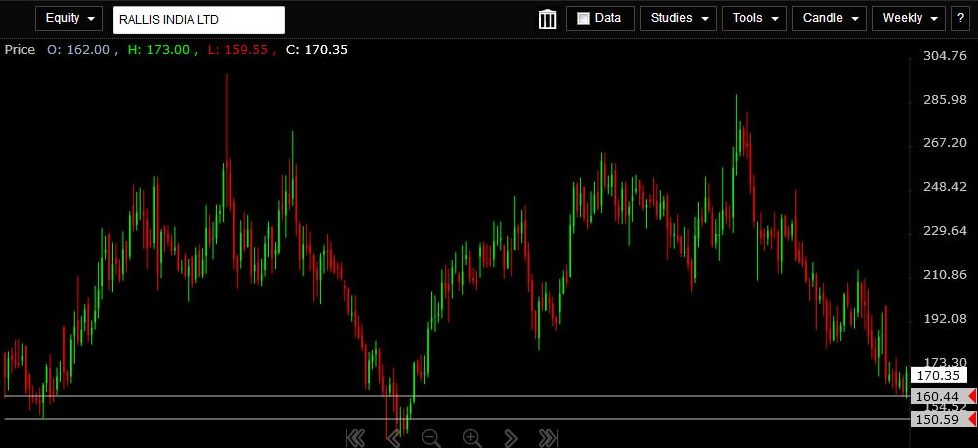978x448 pixels.
Task: Zoom in on the chart
Action: [x=471, y=437]
